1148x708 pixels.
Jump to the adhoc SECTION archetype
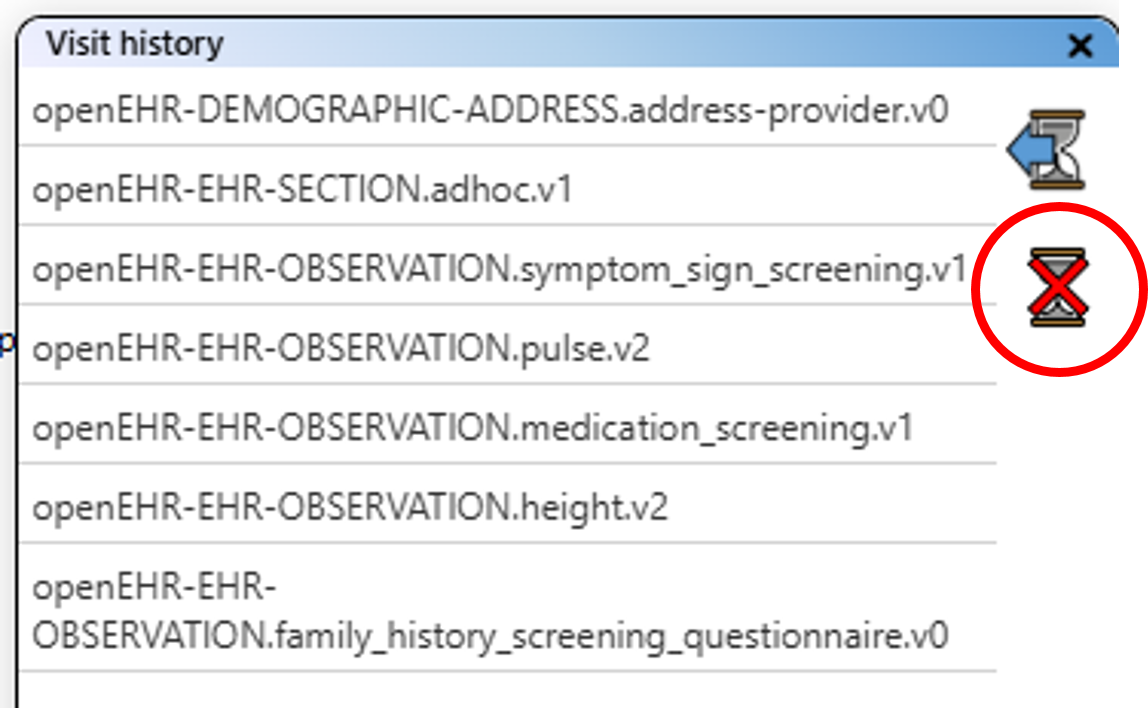pos(302,189)
